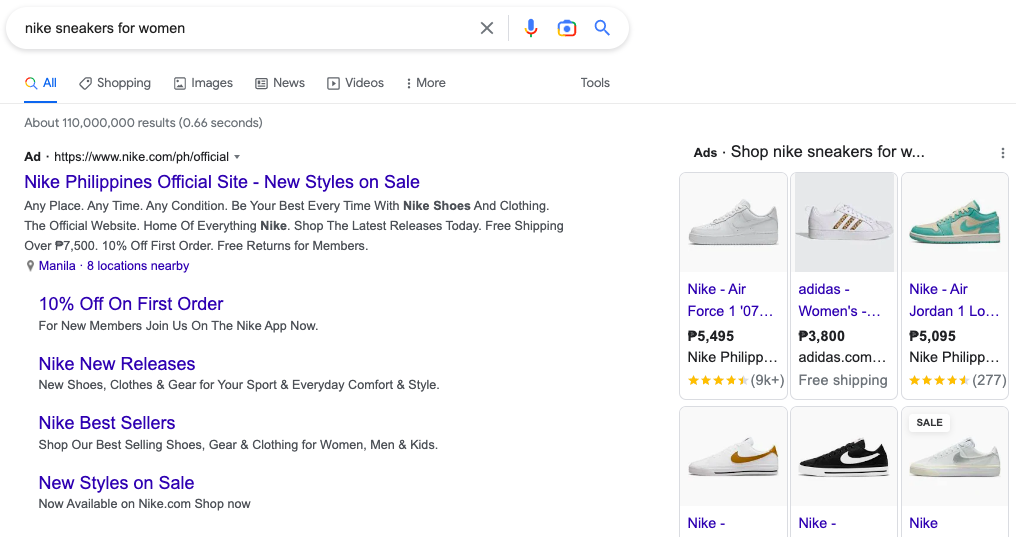Click adidas Free shipping text
The width and height of the screenshot is (1016, 537).
tap(842, 380)
